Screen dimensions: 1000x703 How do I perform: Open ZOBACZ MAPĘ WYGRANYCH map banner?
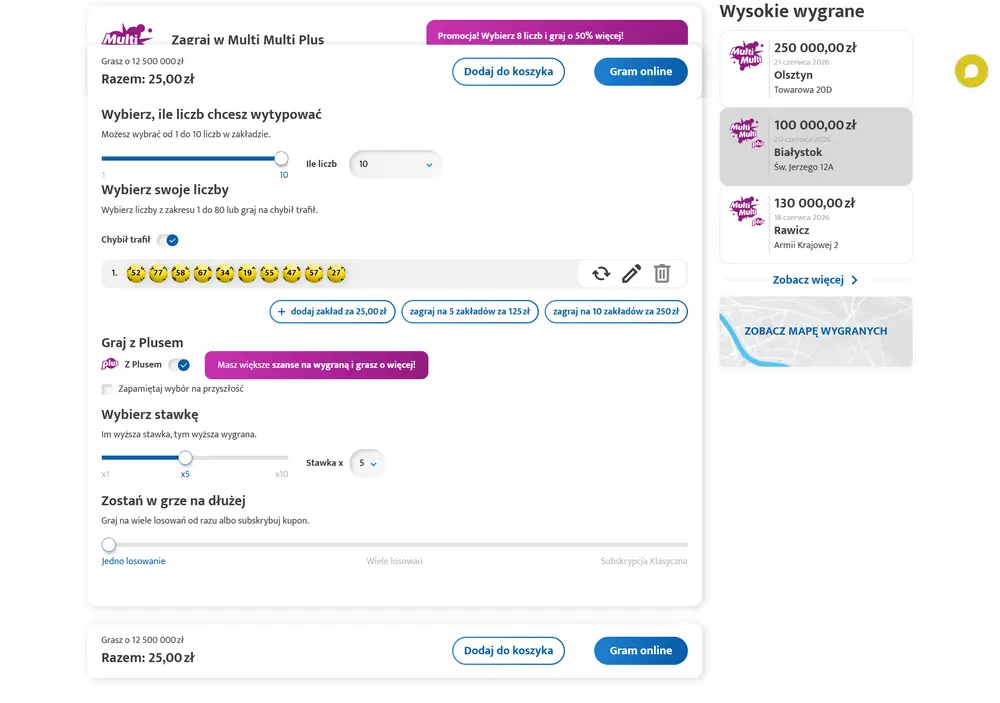pyautogui.click(x=816, y=331)
